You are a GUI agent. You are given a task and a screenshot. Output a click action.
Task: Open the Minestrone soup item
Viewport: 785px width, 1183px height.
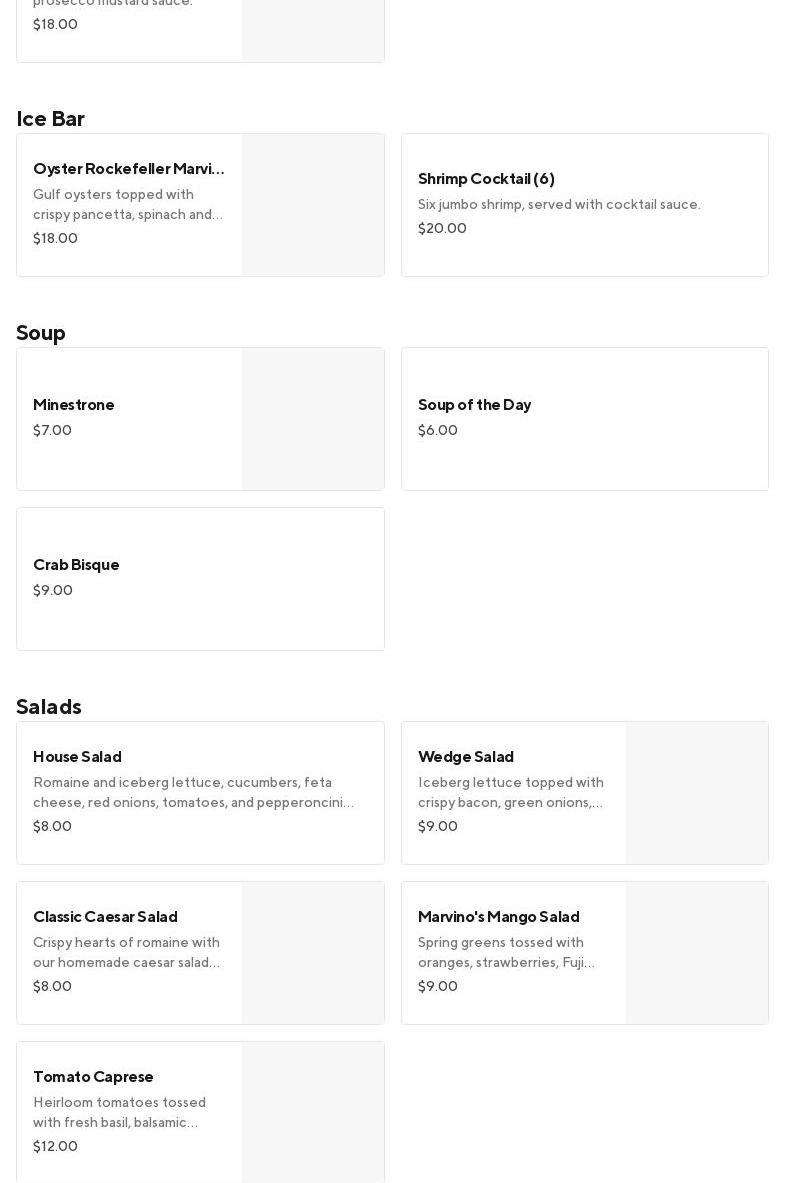[x=74, y=405]
